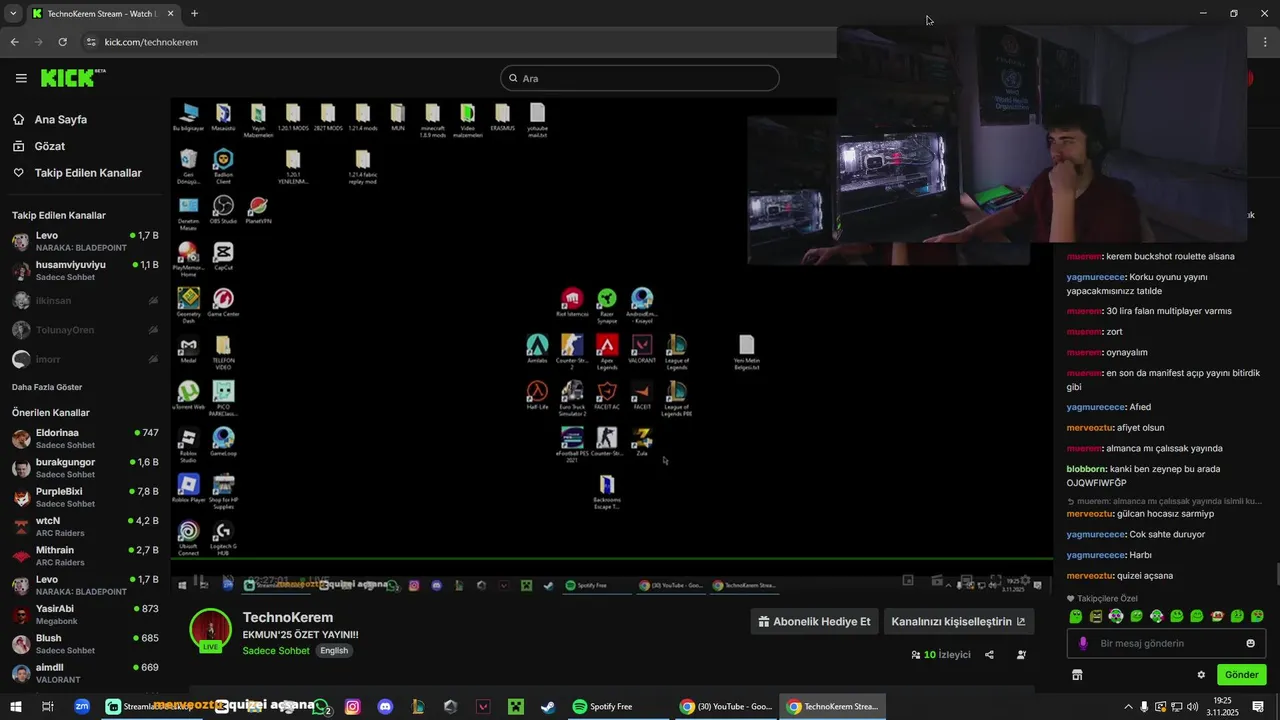
Task: Expand Daha Fazla Göster in sidebar
Action: pos(47,387)
